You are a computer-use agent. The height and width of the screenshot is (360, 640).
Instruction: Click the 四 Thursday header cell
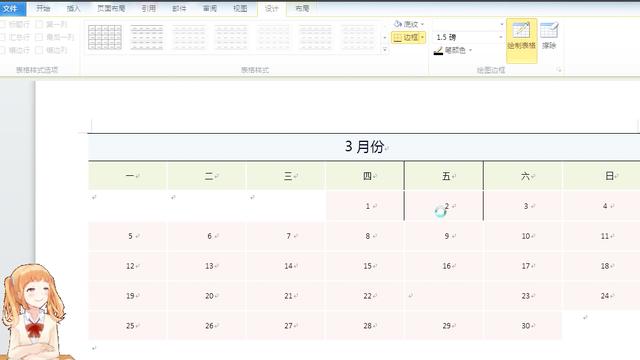point(365,176)
